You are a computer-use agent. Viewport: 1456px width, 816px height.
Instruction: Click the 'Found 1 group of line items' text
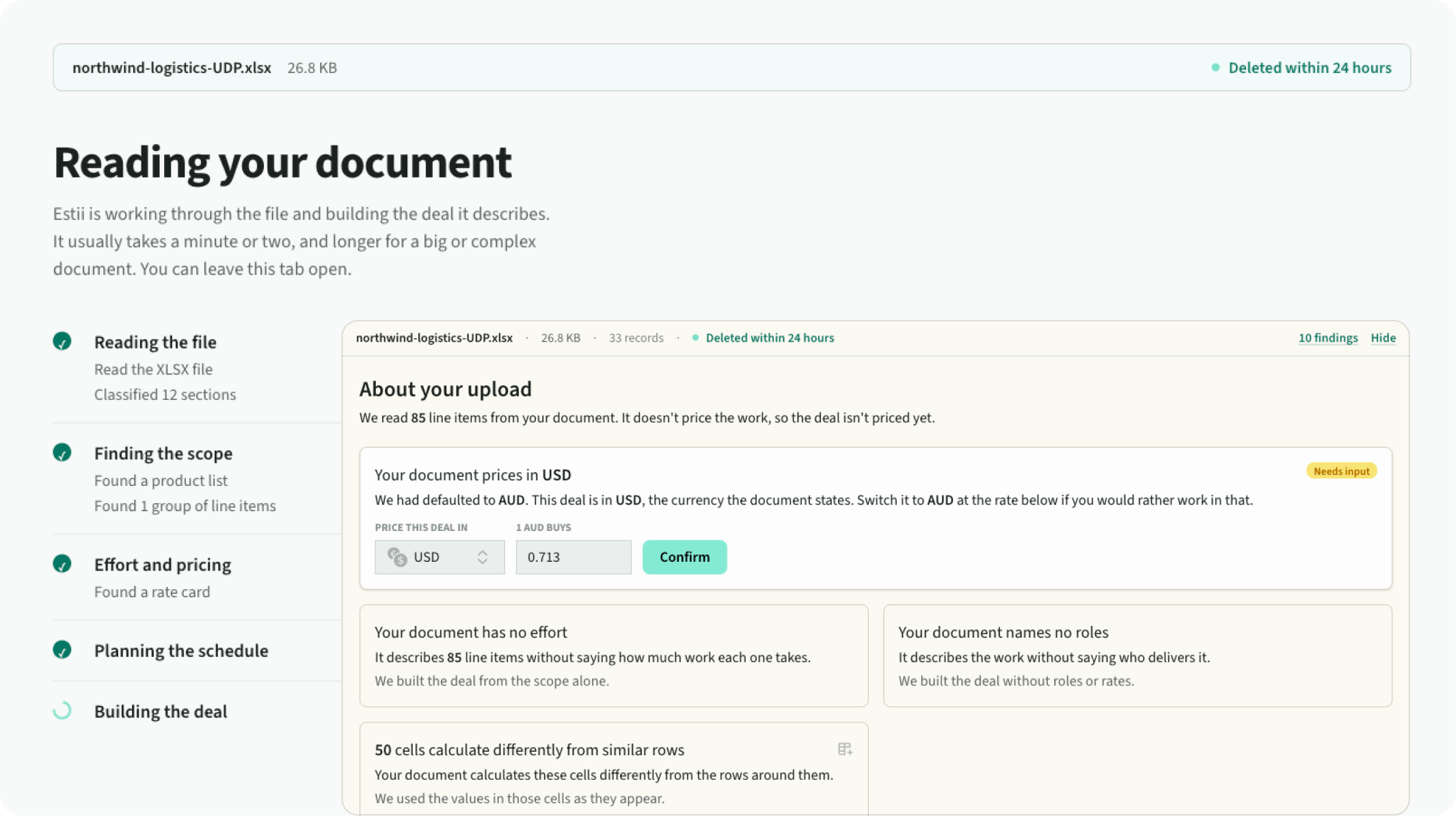[185, 506]
